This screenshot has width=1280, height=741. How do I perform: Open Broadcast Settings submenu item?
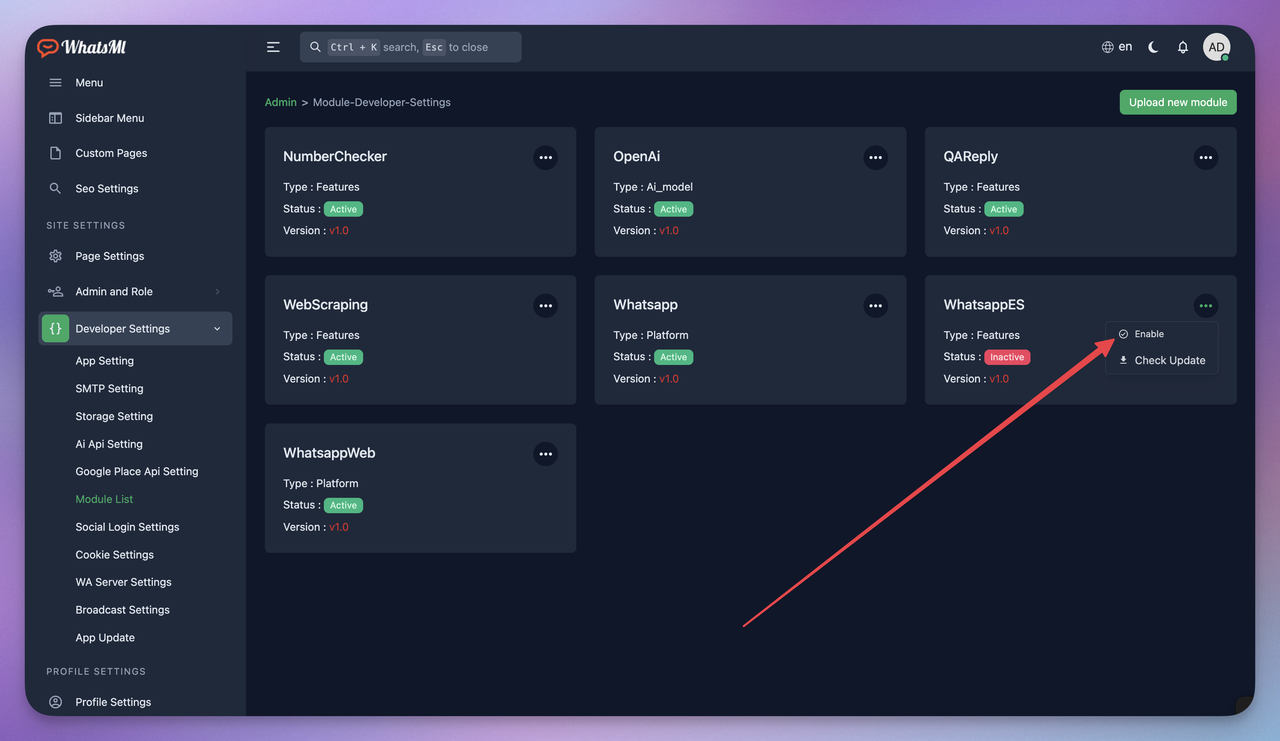pyautogui.click(x=122, y=610)
